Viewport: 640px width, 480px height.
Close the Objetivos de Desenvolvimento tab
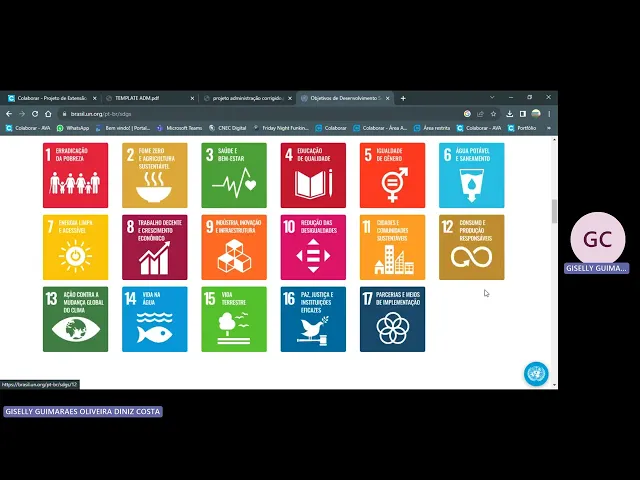click(388, 98)
